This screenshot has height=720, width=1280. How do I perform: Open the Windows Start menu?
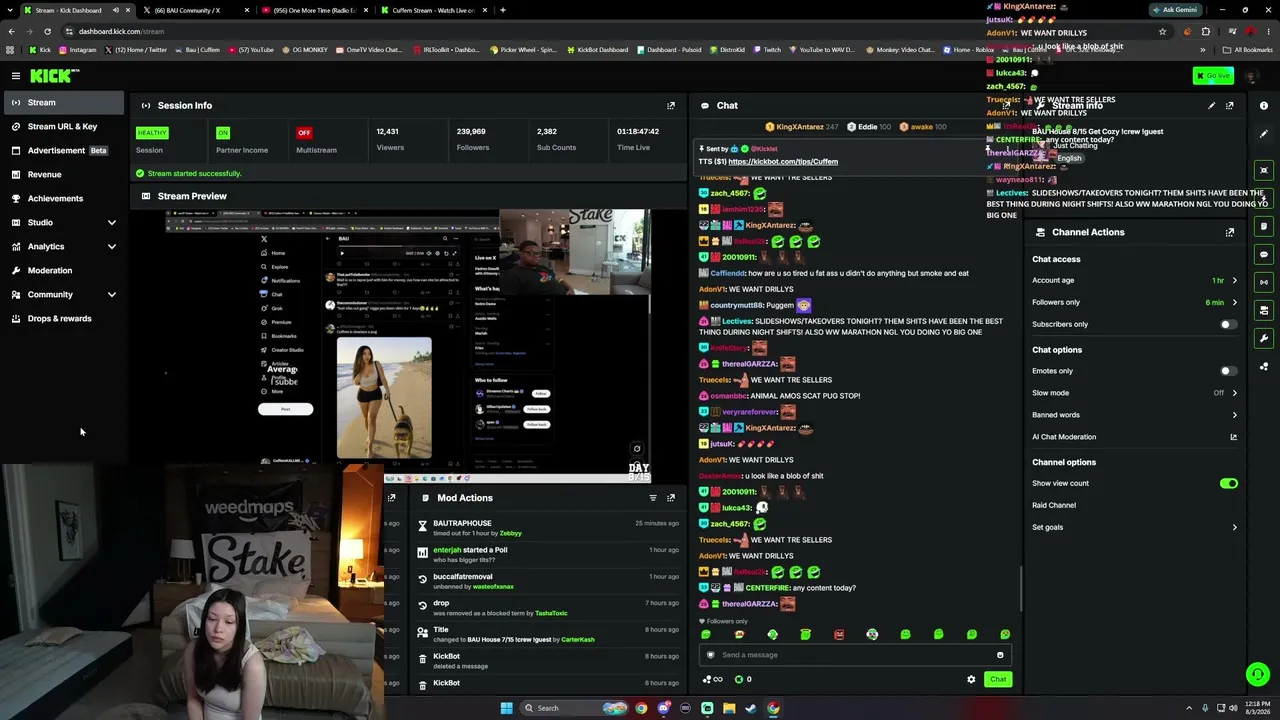(507, 708)
